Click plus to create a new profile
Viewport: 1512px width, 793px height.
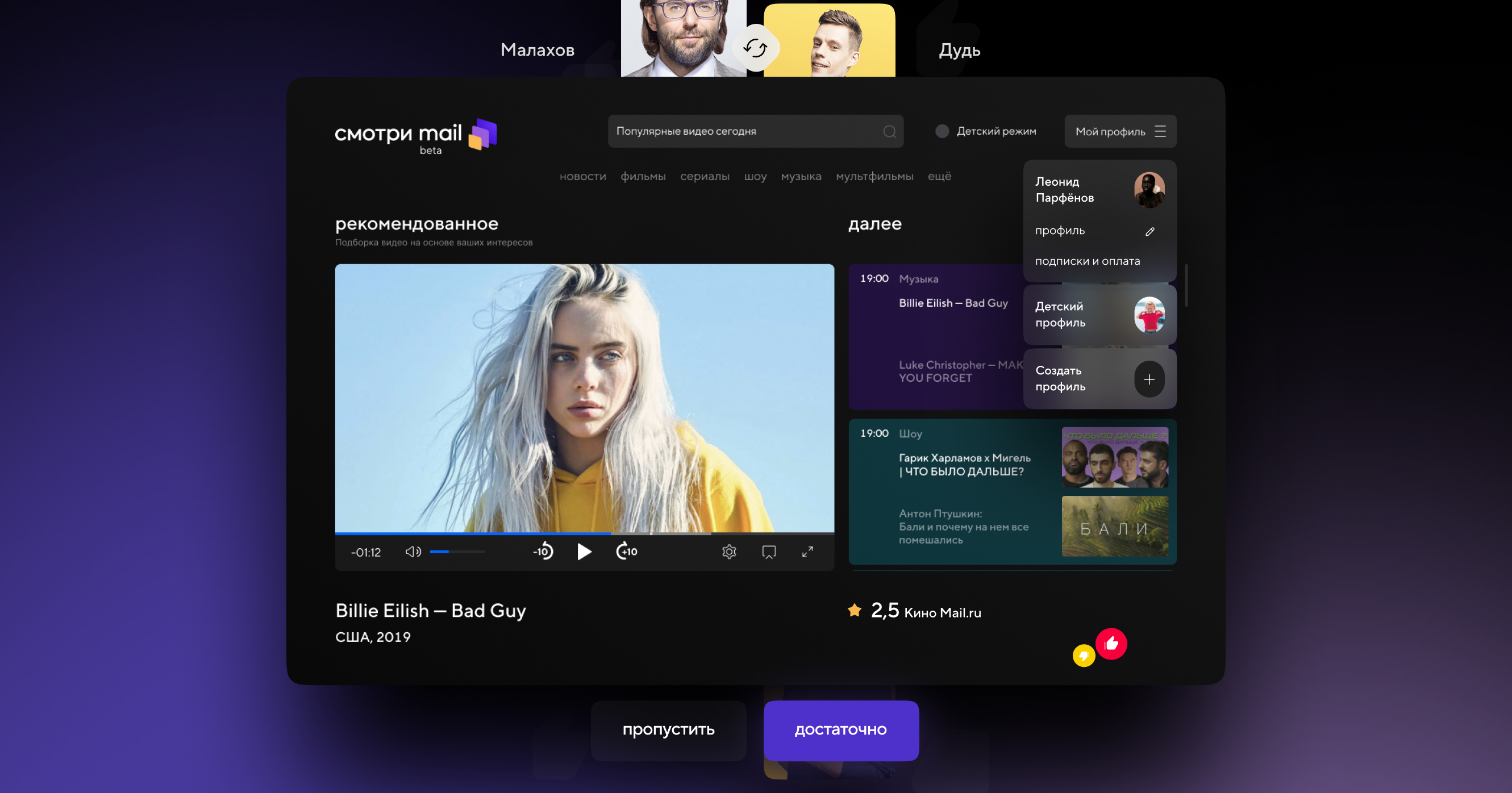coord(1149,379)
